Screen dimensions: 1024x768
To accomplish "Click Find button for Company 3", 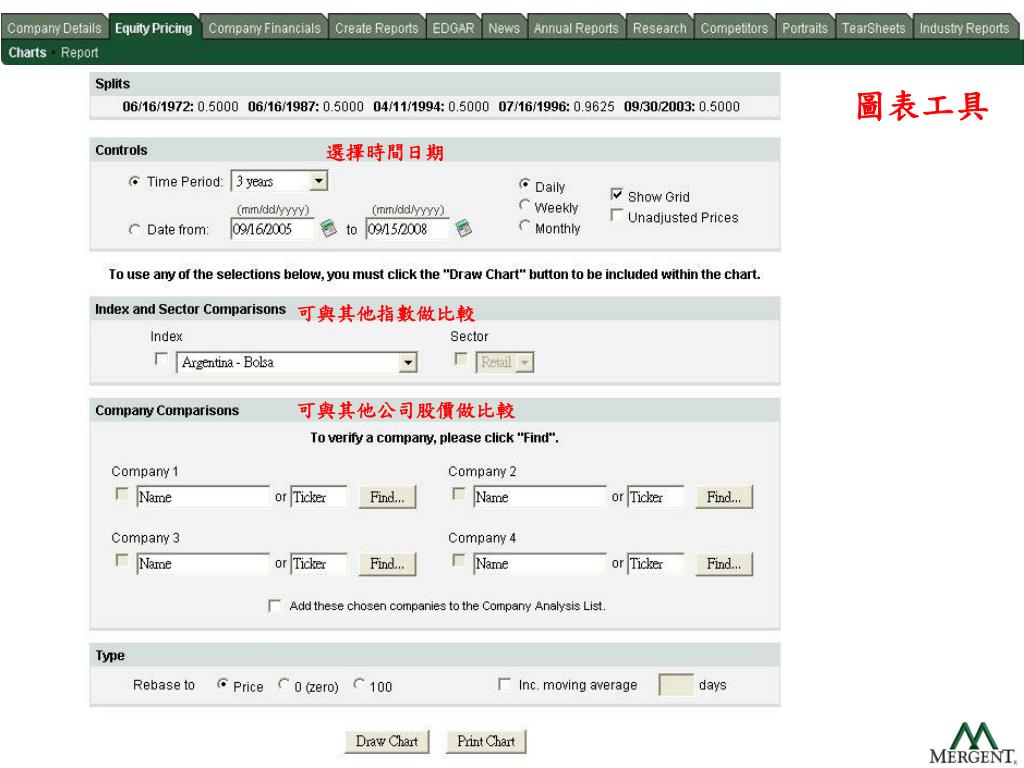I will pyautogui.click(x=387, y=564).
